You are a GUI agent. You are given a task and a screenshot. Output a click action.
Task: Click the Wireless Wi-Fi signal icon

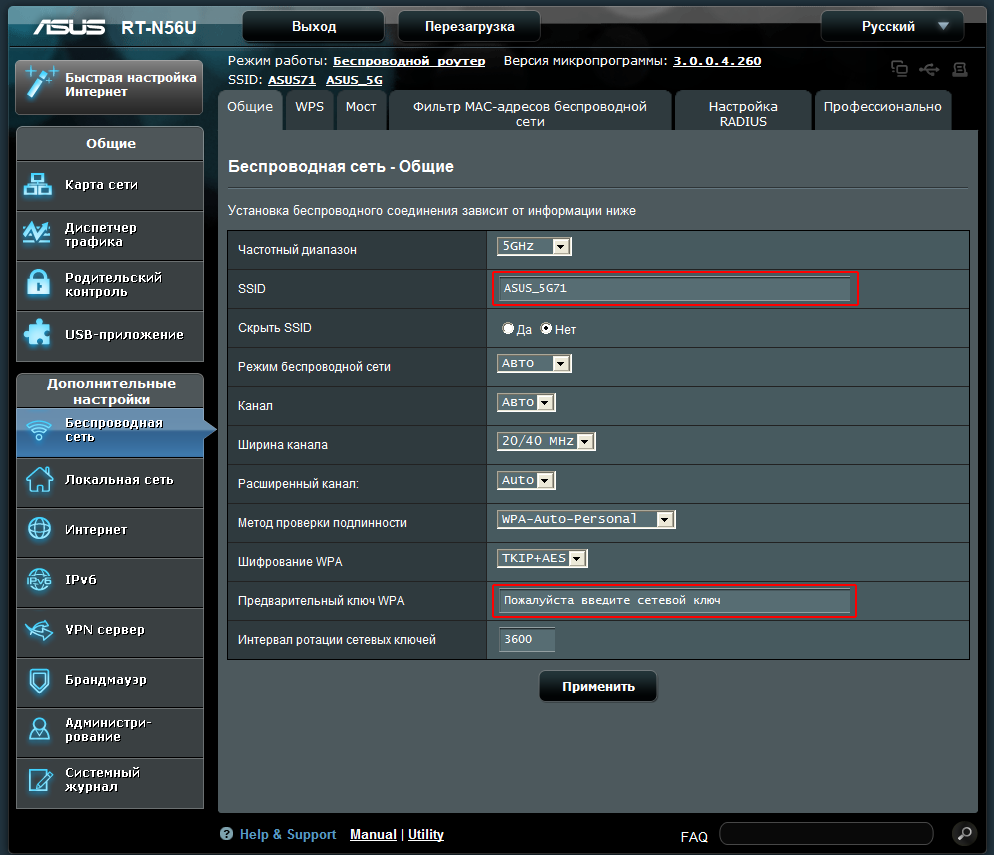pyautogui.click(x=39, y=429)
